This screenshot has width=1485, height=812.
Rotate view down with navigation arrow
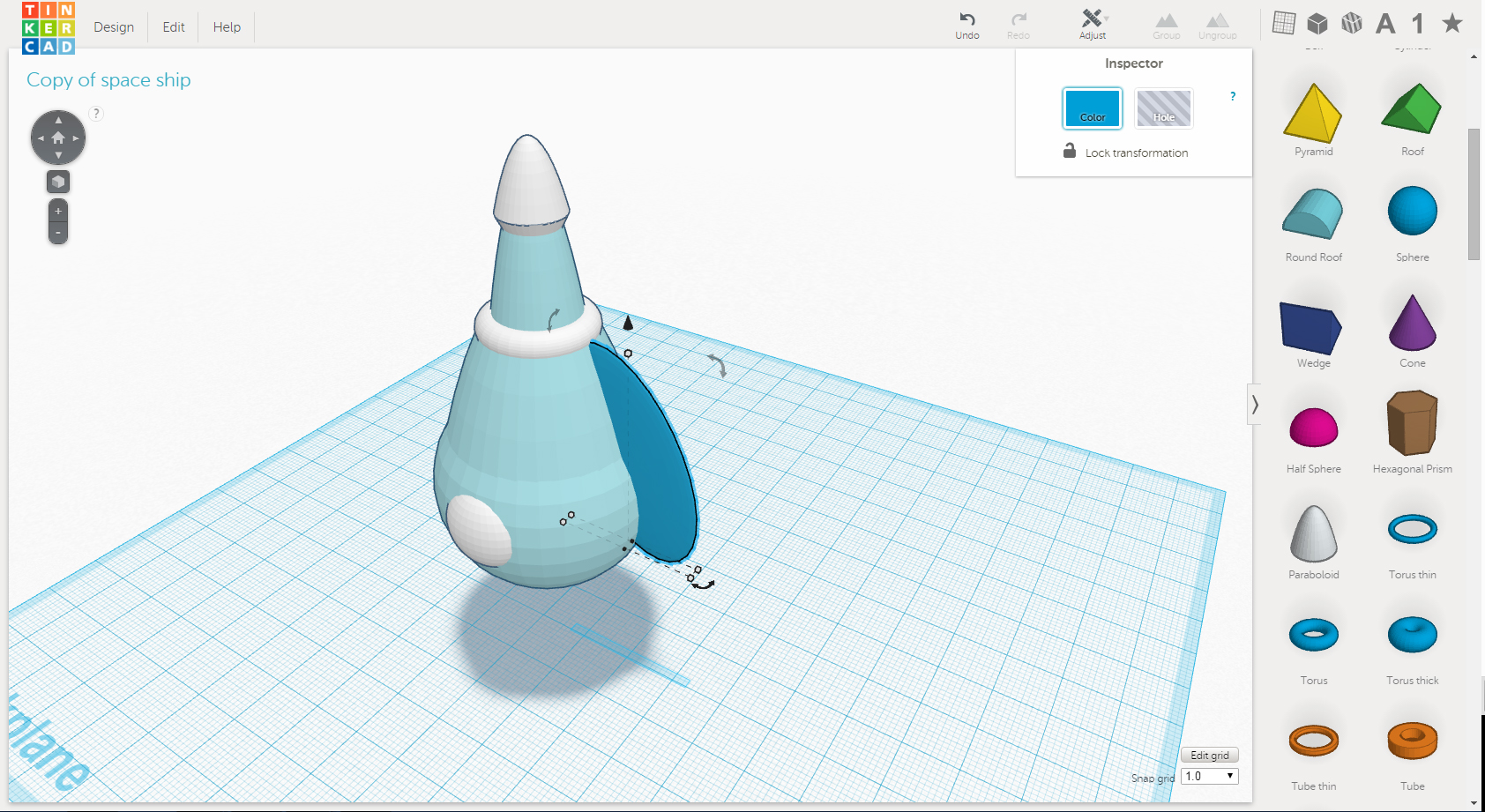point(58,156)
